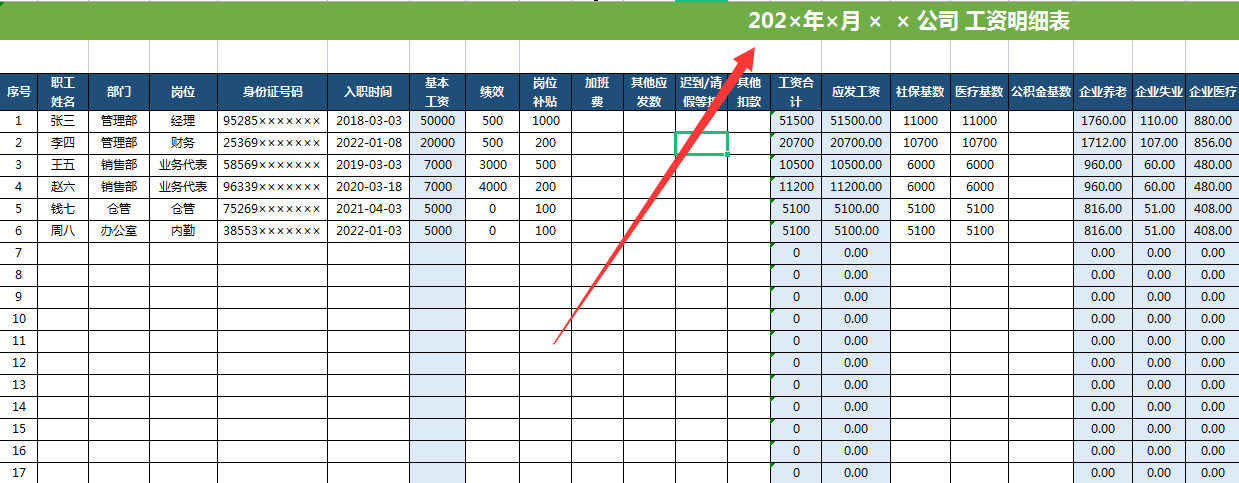The image size is (1239, 483).
Task: Click the name cell 赵六
Action: [63, 187]
